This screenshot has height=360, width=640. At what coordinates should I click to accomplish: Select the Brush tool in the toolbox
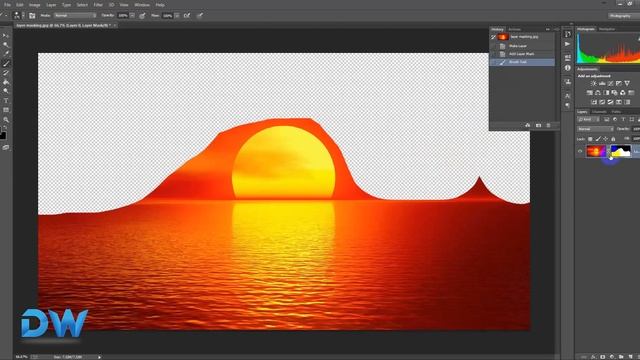pyautogui.click(x=6, y=64)
